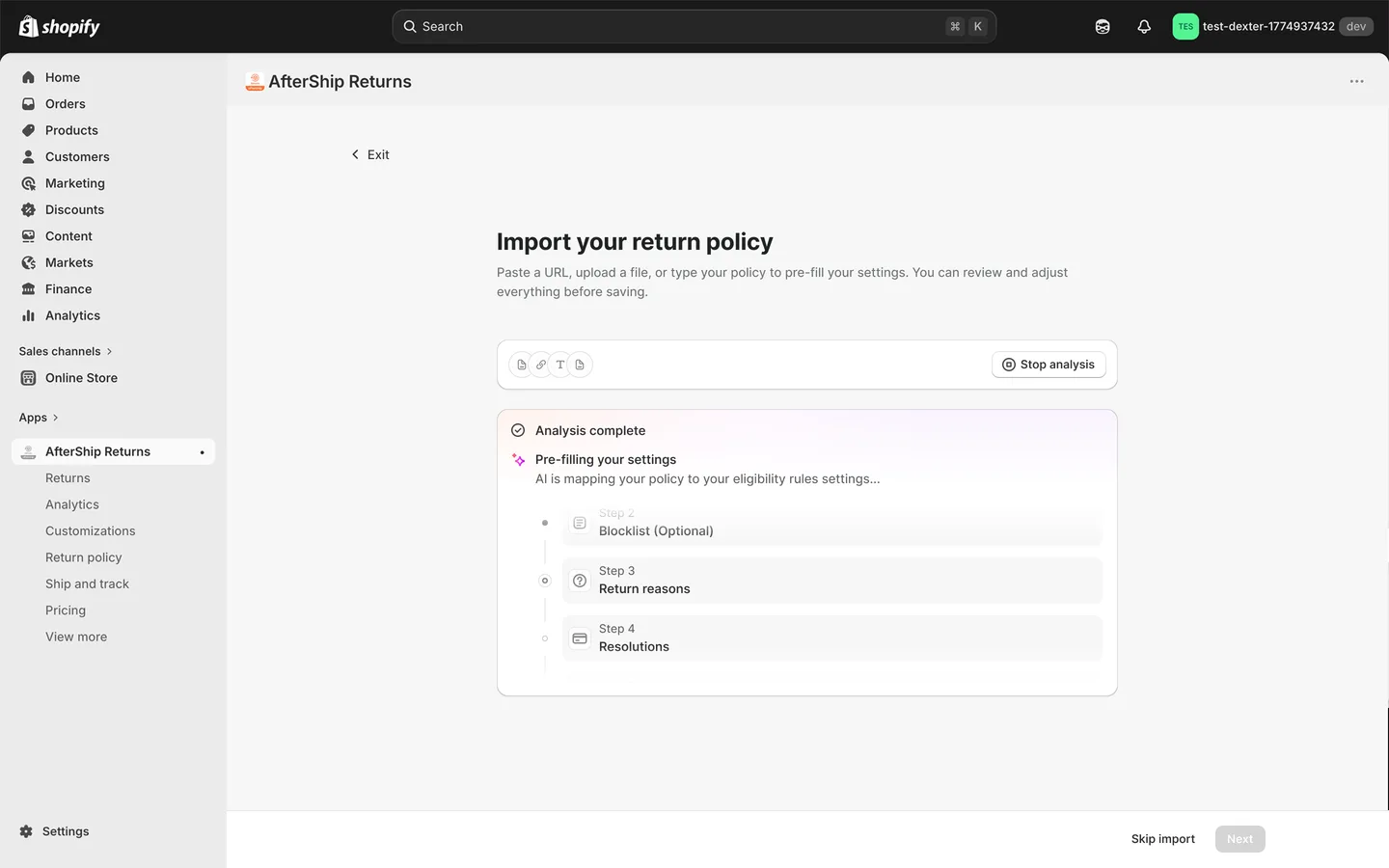Click the Blocklist list icon
Viewport: 1389px width, 868px height.
pyautogui.click(x=580, y=523)
